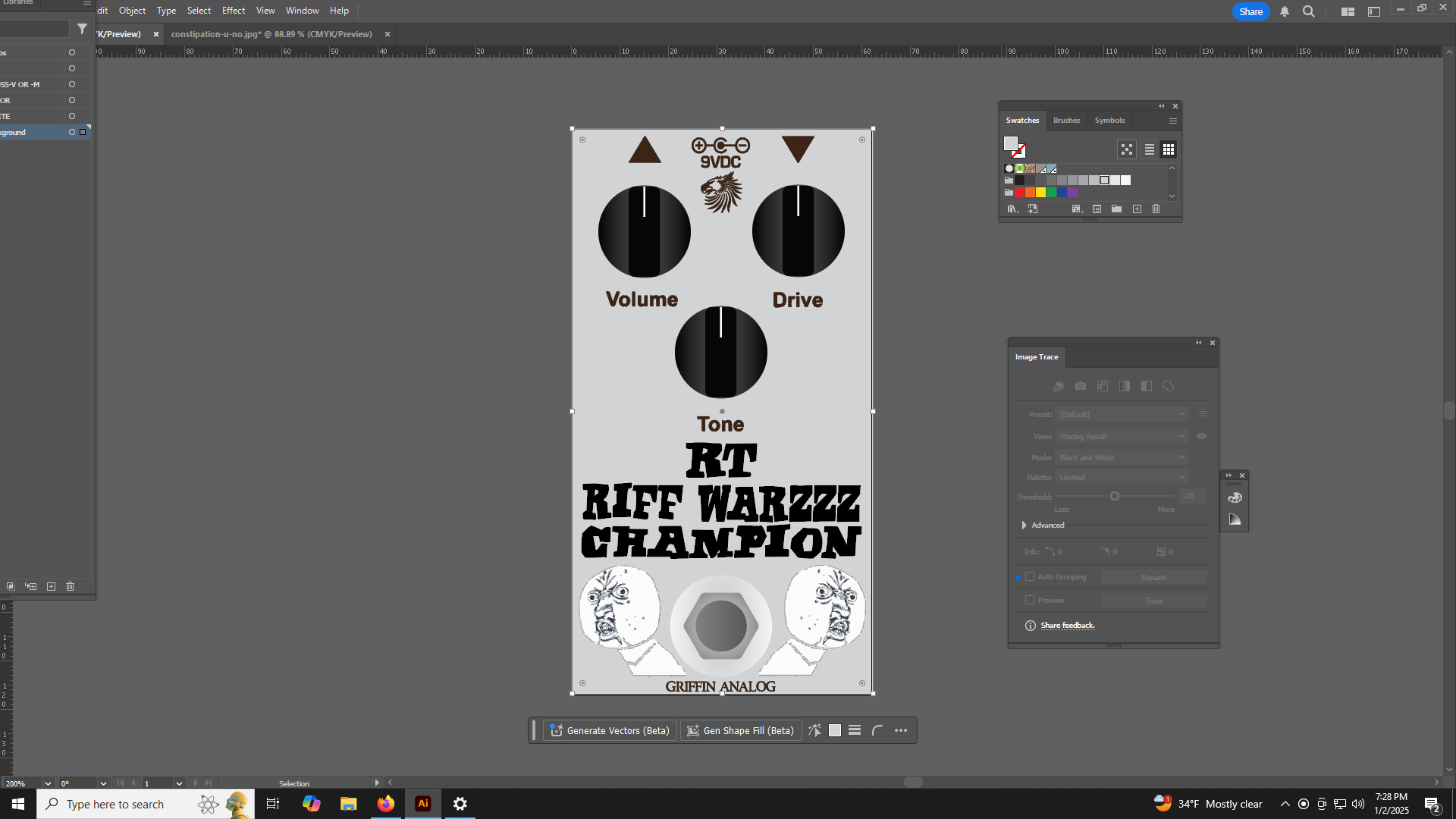The width and height of the screenshot is (1456, 819).
Task: Toggle Auto Grouping checkbox
Action: click(1030, 577)
